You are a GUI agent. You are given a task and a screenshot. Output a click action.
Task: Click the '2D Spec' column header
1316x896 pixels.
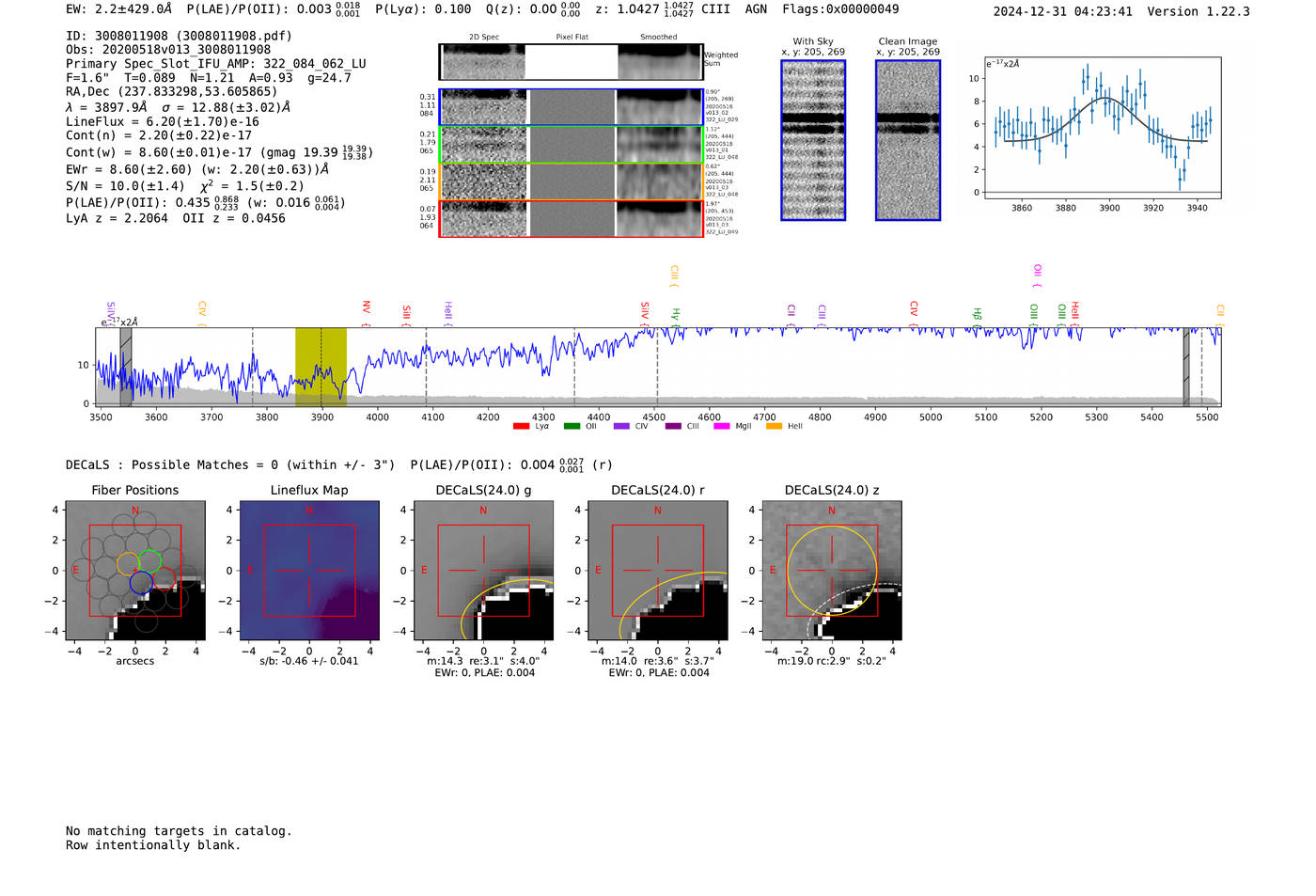(484, 38)
